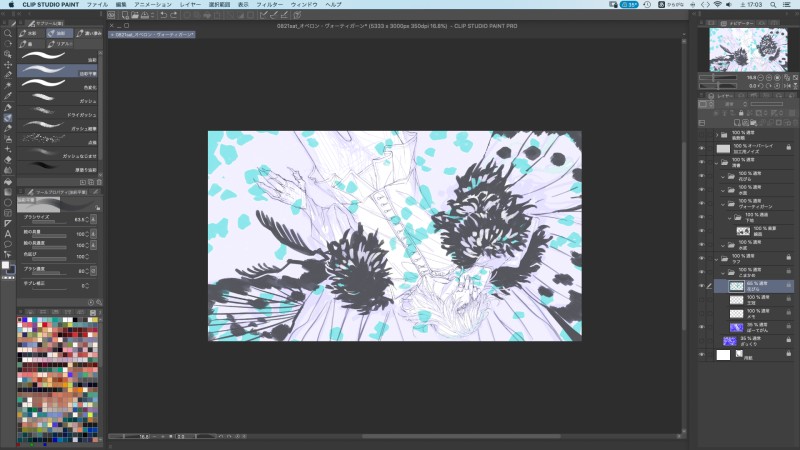
Task: Open the アニメーション menu
Action: (153, 5)
